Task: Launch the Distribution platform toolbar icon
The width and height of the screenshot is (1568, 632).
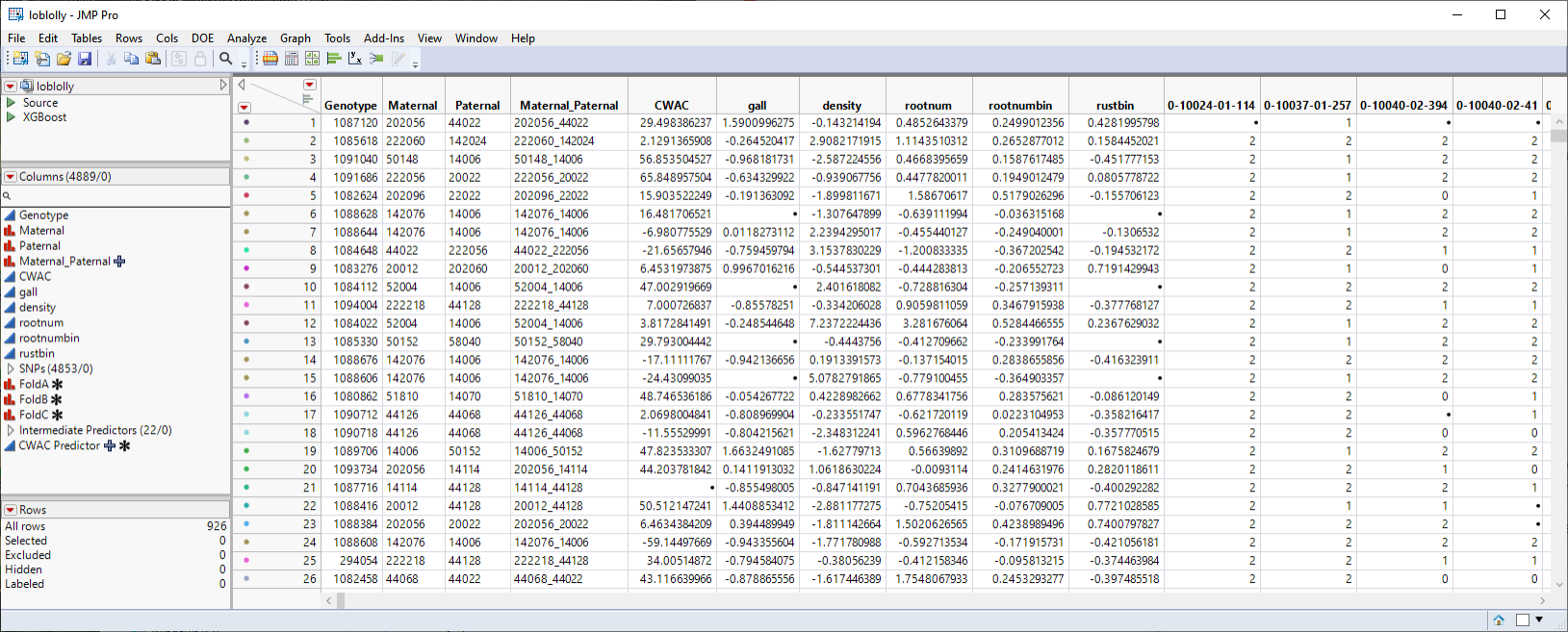Action: (334, 59)
